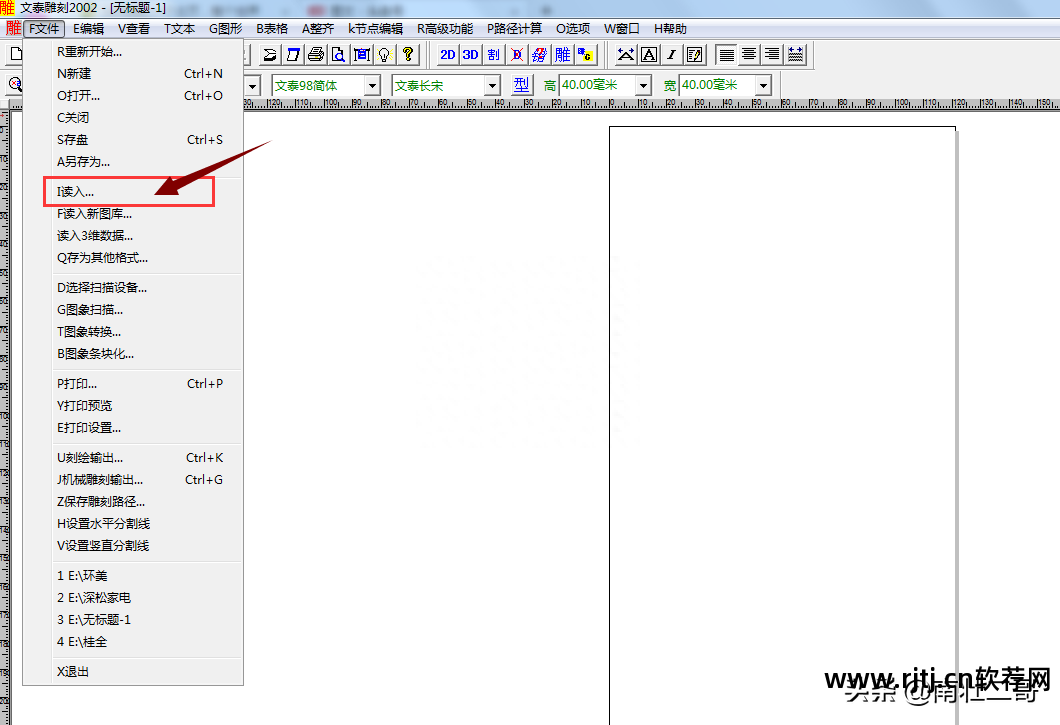Toggle center text alignment
The image size is (1060, 725).
pos(749,55)
